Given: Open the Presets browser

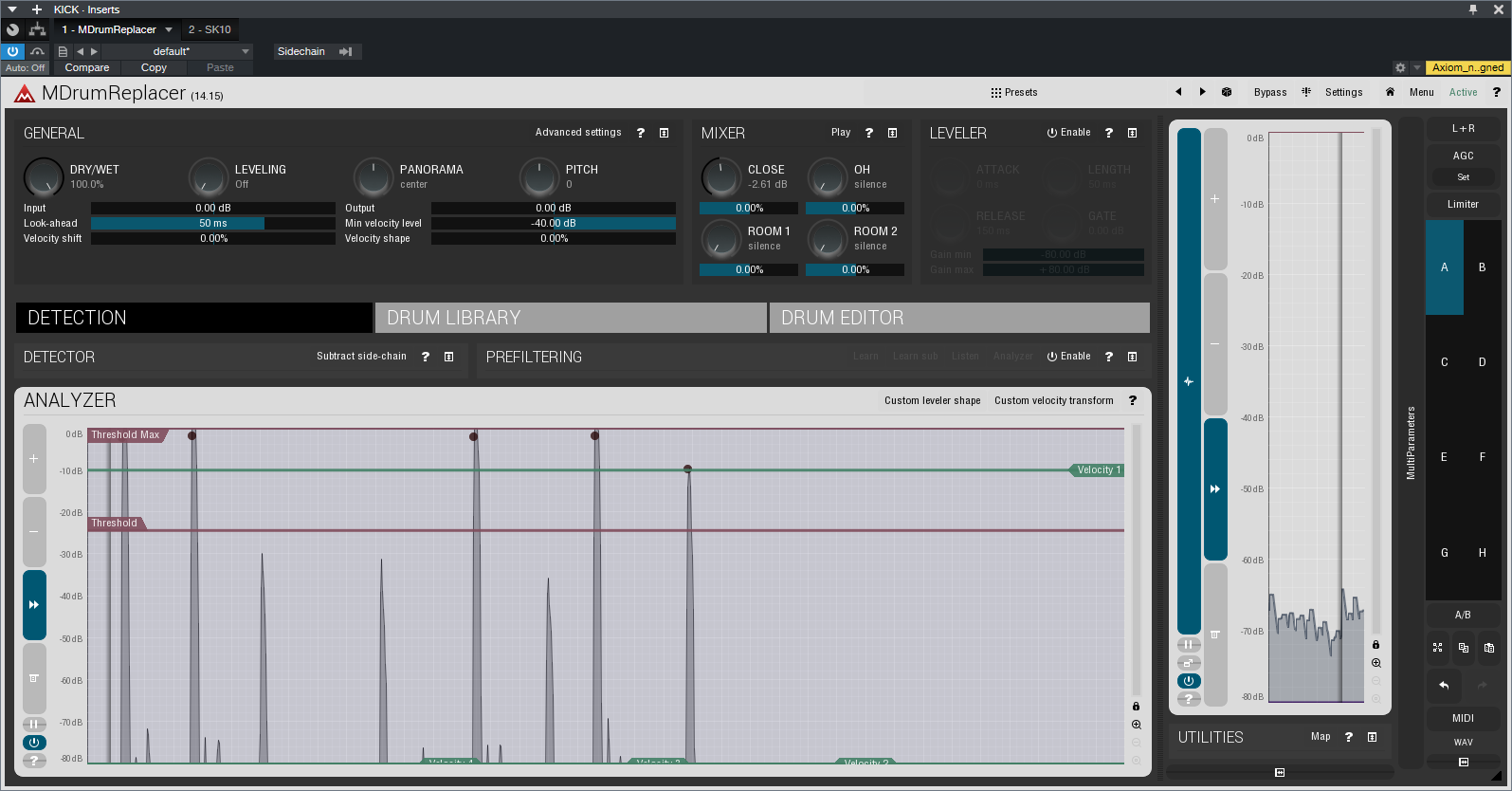Looking at the screenshot, I should (1014, 92).
